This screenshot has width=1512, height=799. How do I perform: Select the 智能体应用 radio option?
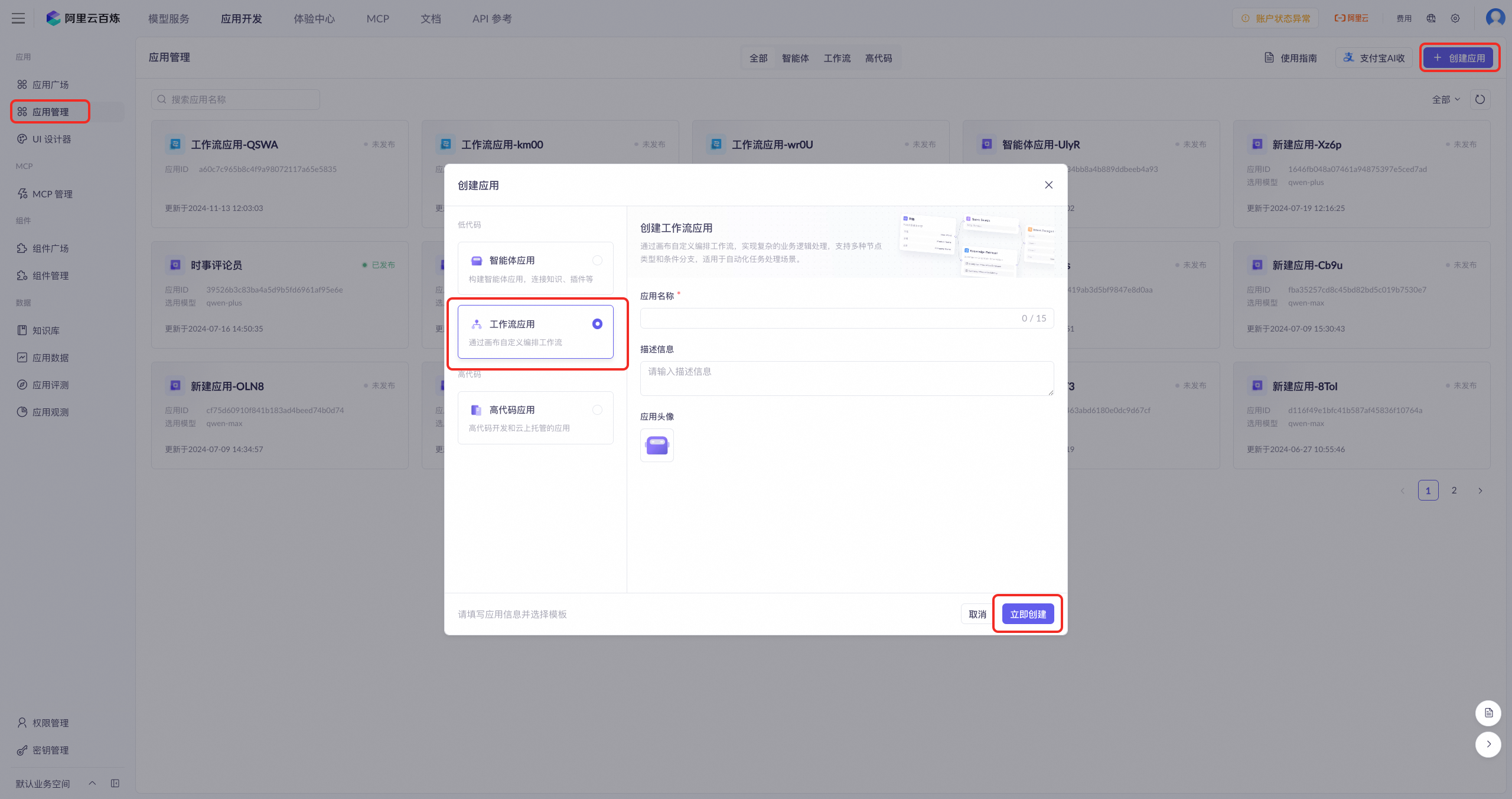click(x=597, y=261)
